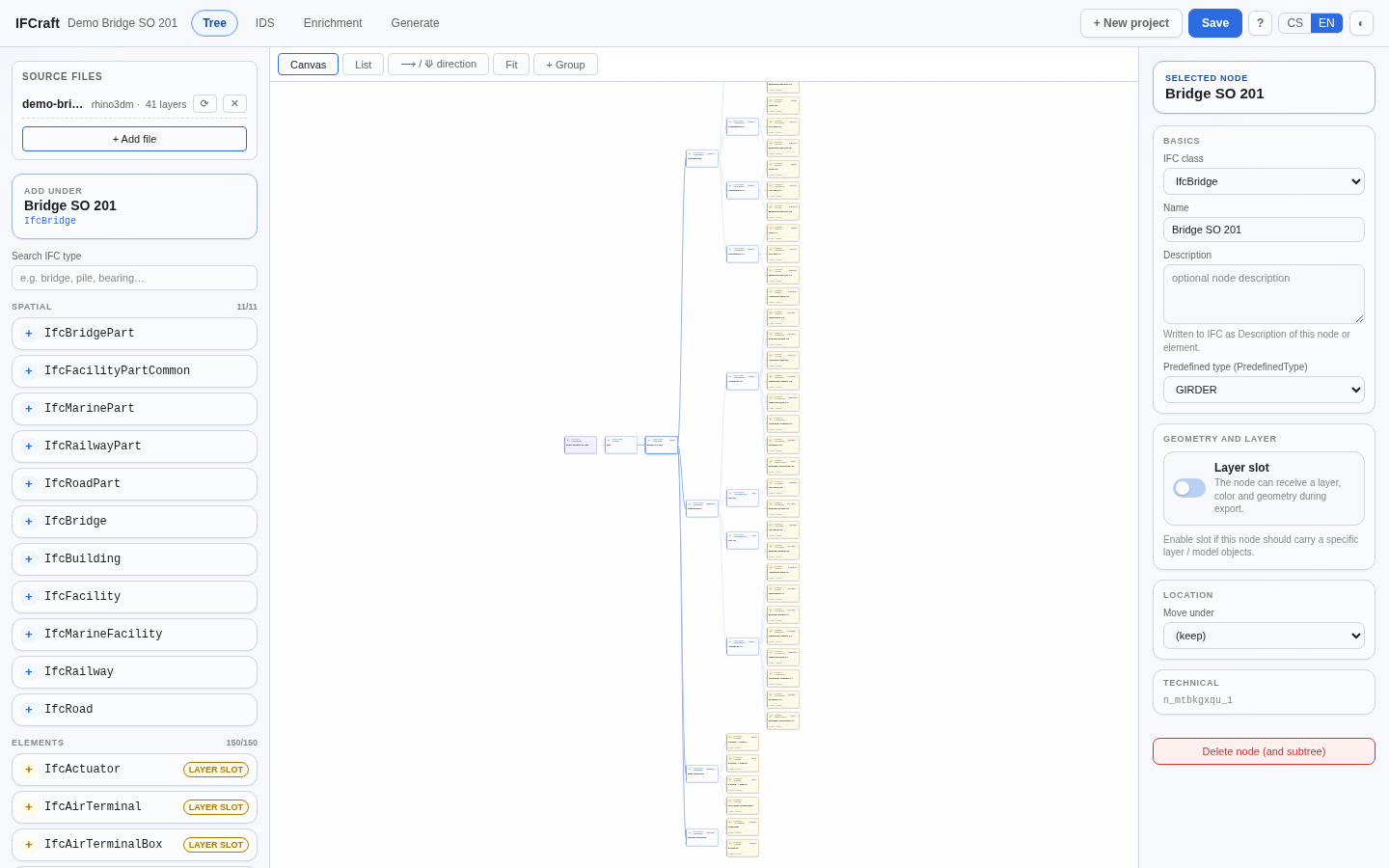Add IfcFacility using its plus icon
Image resolution: width=1389 pixels, height=868 pixels.
tap(29, 597)
